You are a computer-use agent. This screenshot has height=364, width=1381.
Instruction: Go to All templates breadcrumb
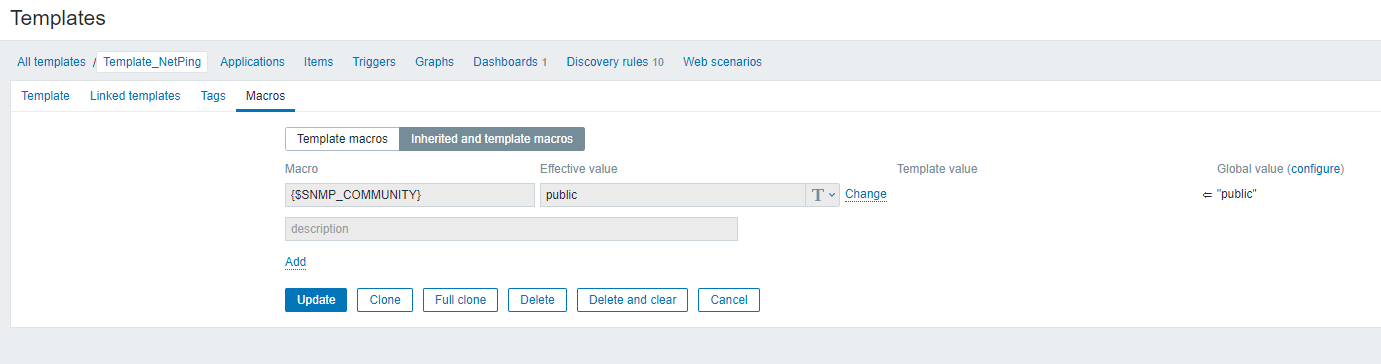pyautogui.click(x=51, y=62)
